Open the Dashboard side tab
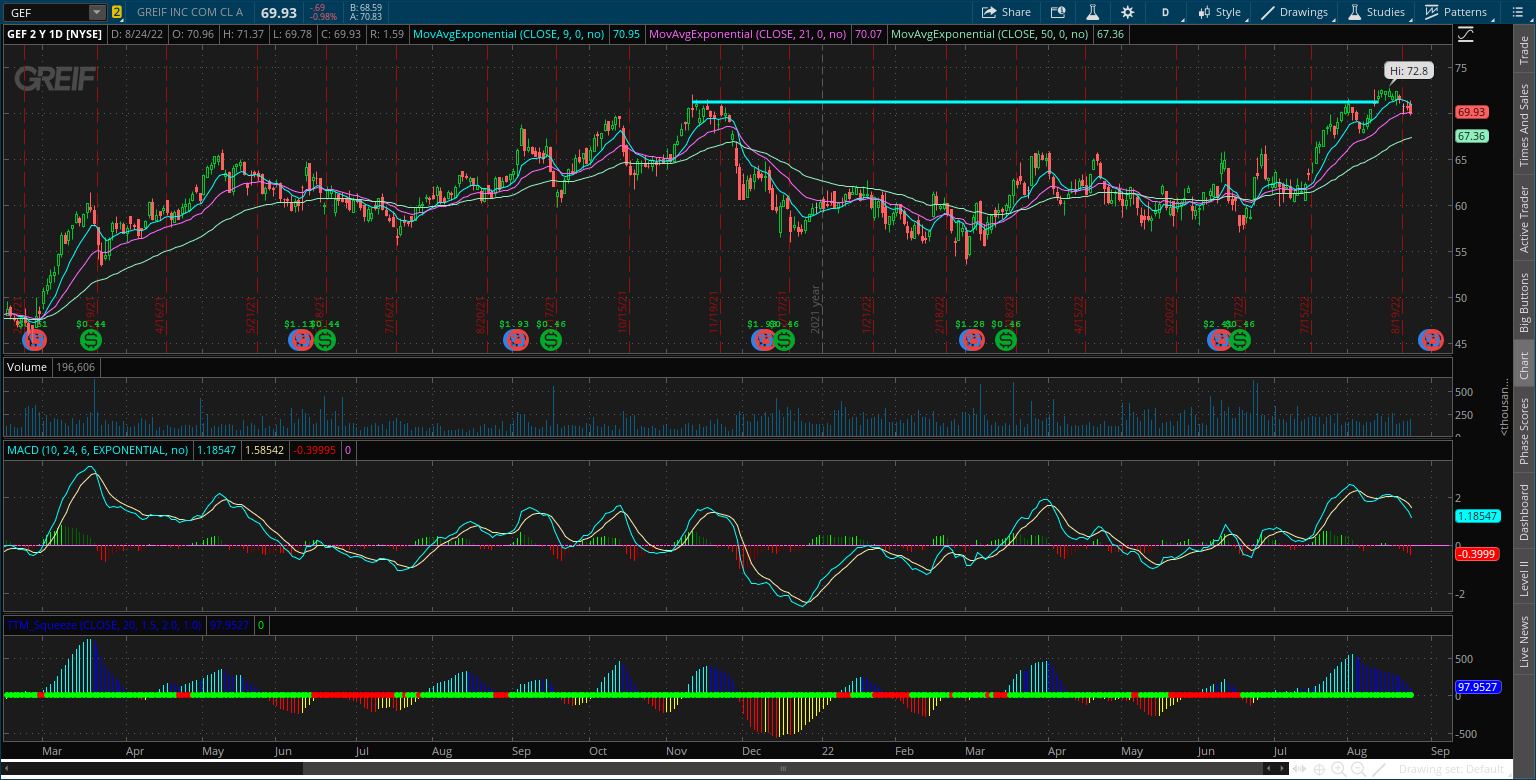The width and height of the screenshot is (1536, 780). (x=1524, y=513)
